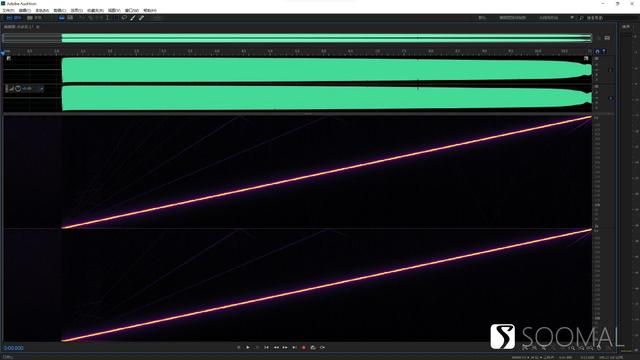Image resolution: width=640 pixels, height=360 pixels.
Task: Click the Play button in transport
Action: coord(248,347)
